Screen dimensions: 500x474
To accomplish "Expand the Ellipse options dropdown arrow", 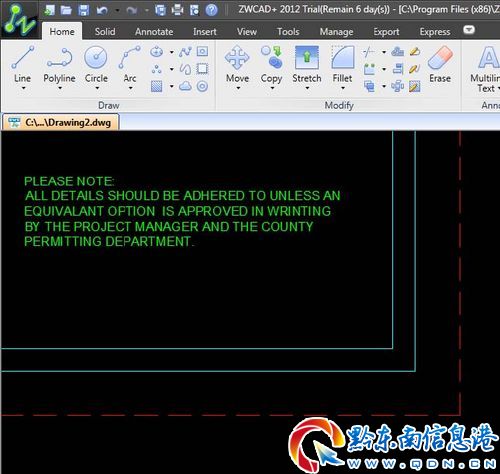I will pos(172,52).
